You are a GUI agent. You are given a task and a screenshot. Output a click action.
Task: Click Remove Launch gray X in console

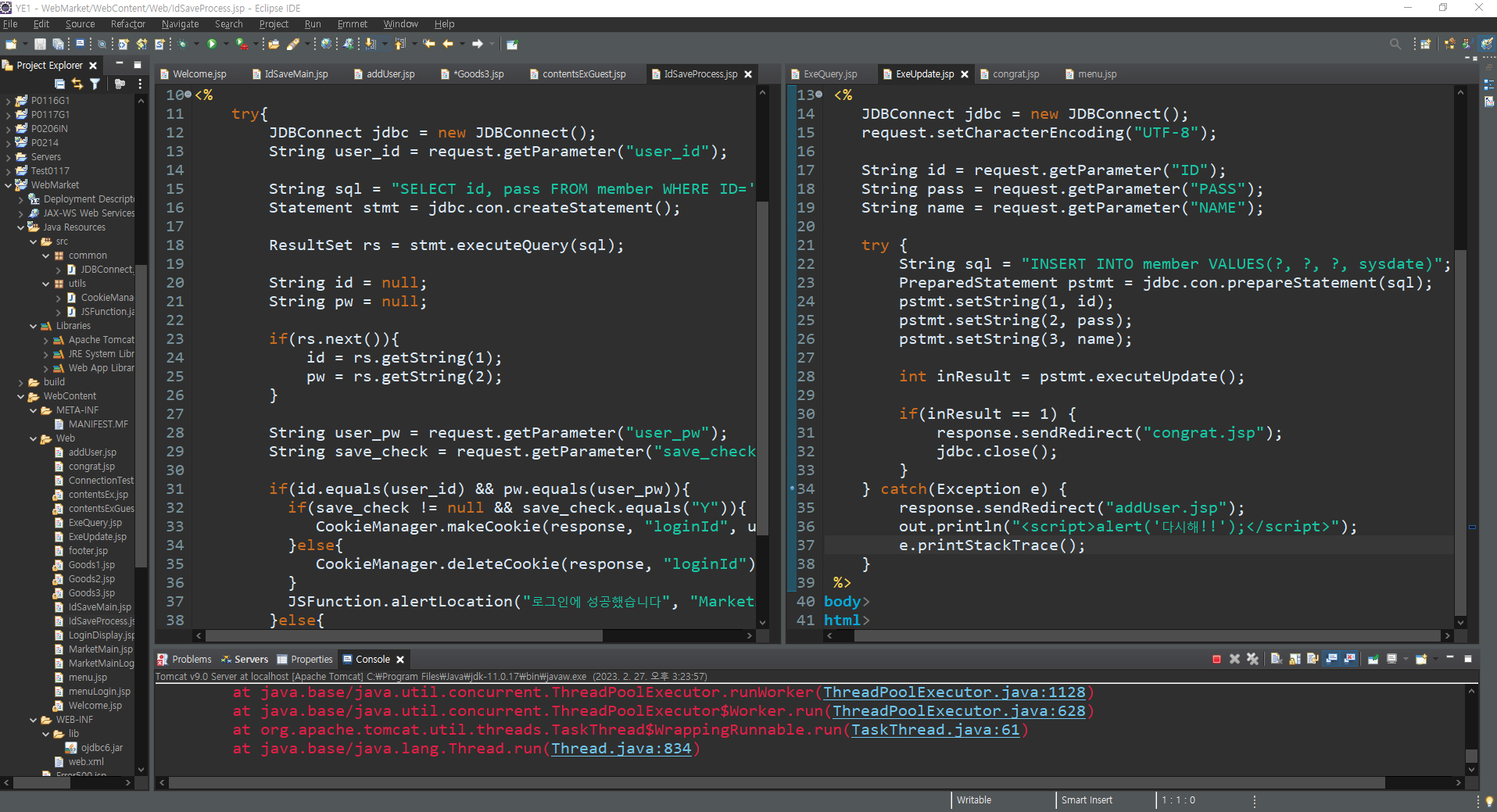(1234, 660)
